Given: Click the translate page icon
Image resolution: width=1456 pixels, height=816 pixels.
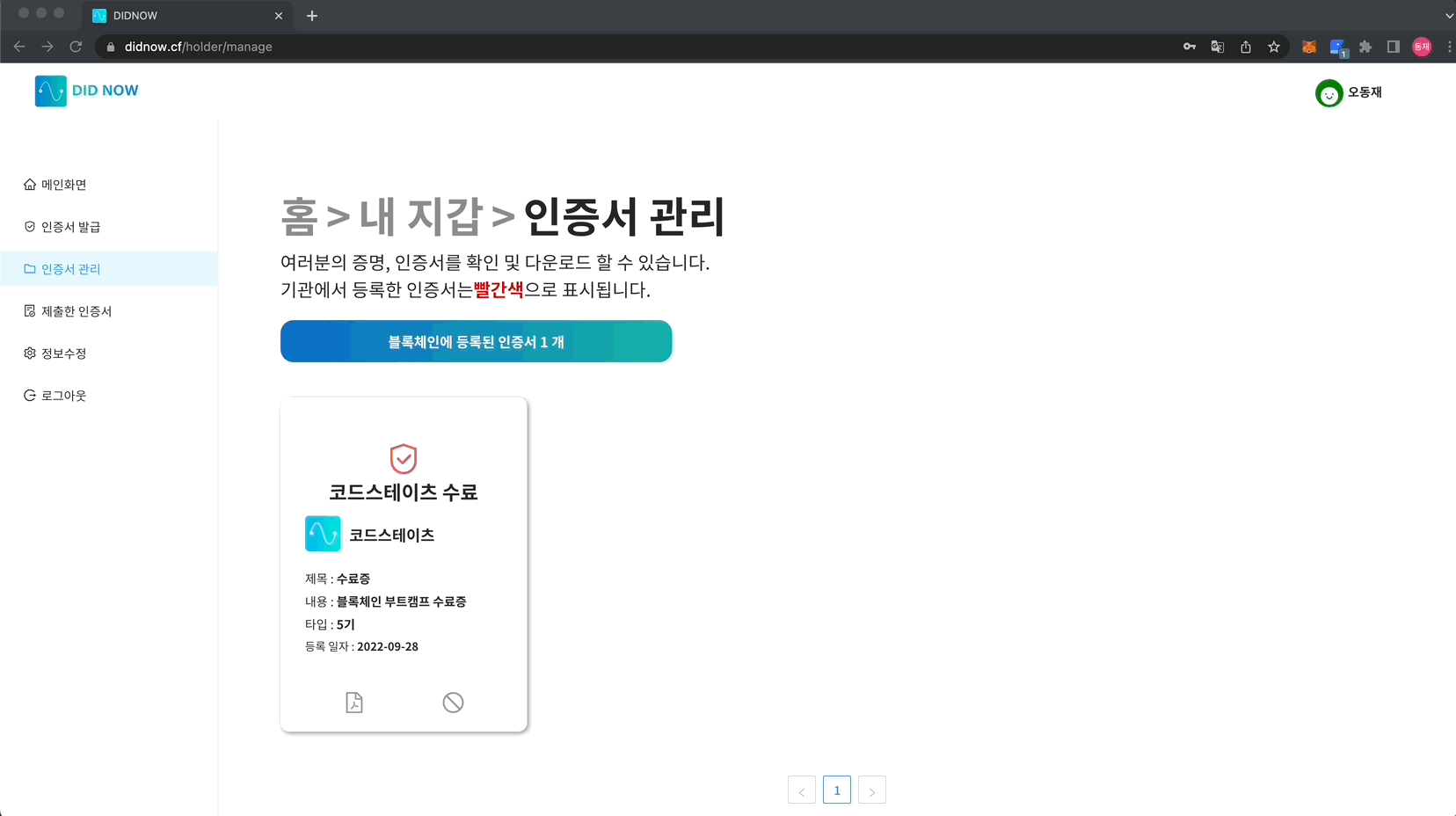Looking at the screenshot, I should (1218, 47).
